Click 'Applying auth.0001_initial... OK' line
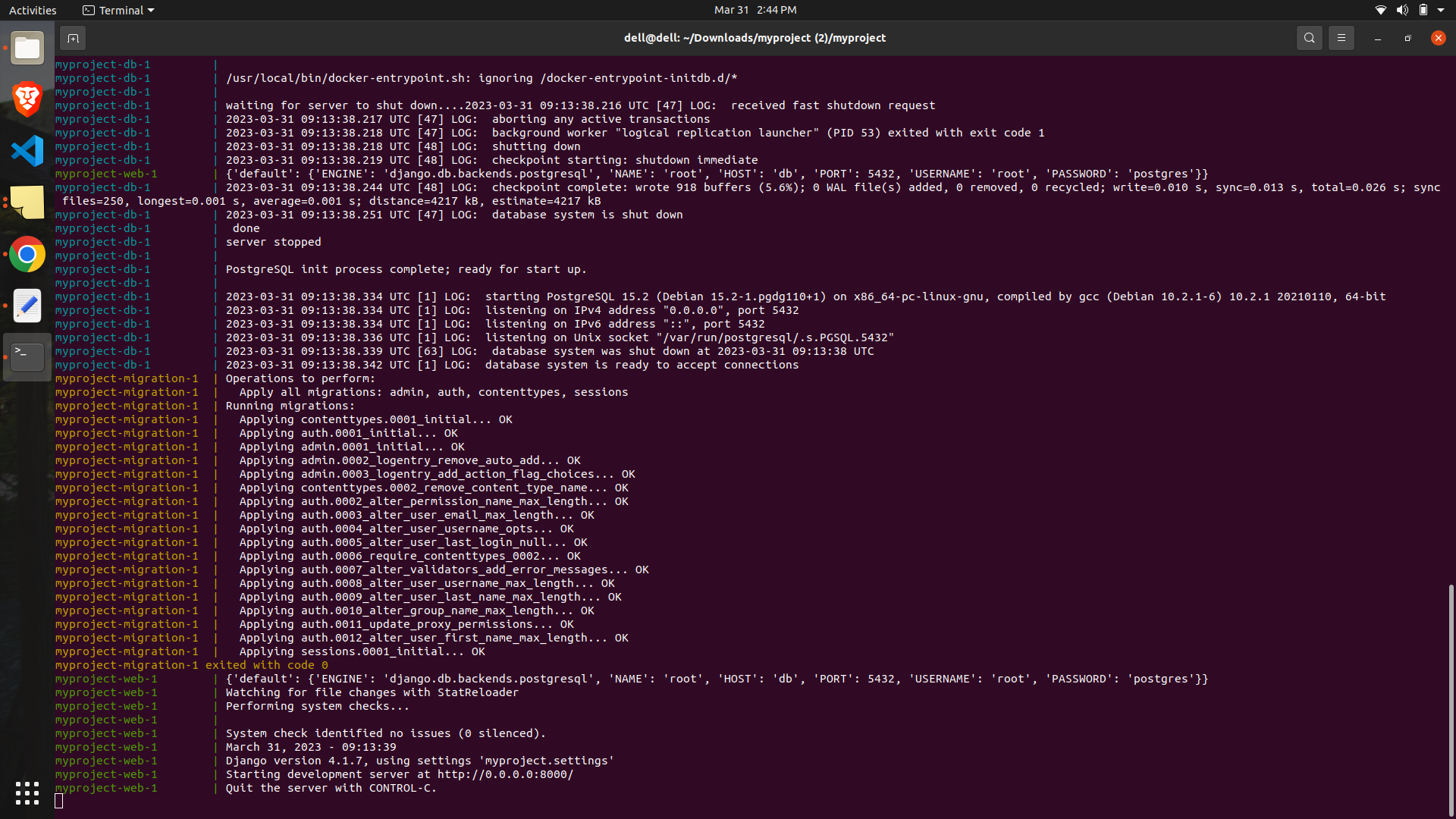 (349, 433)
